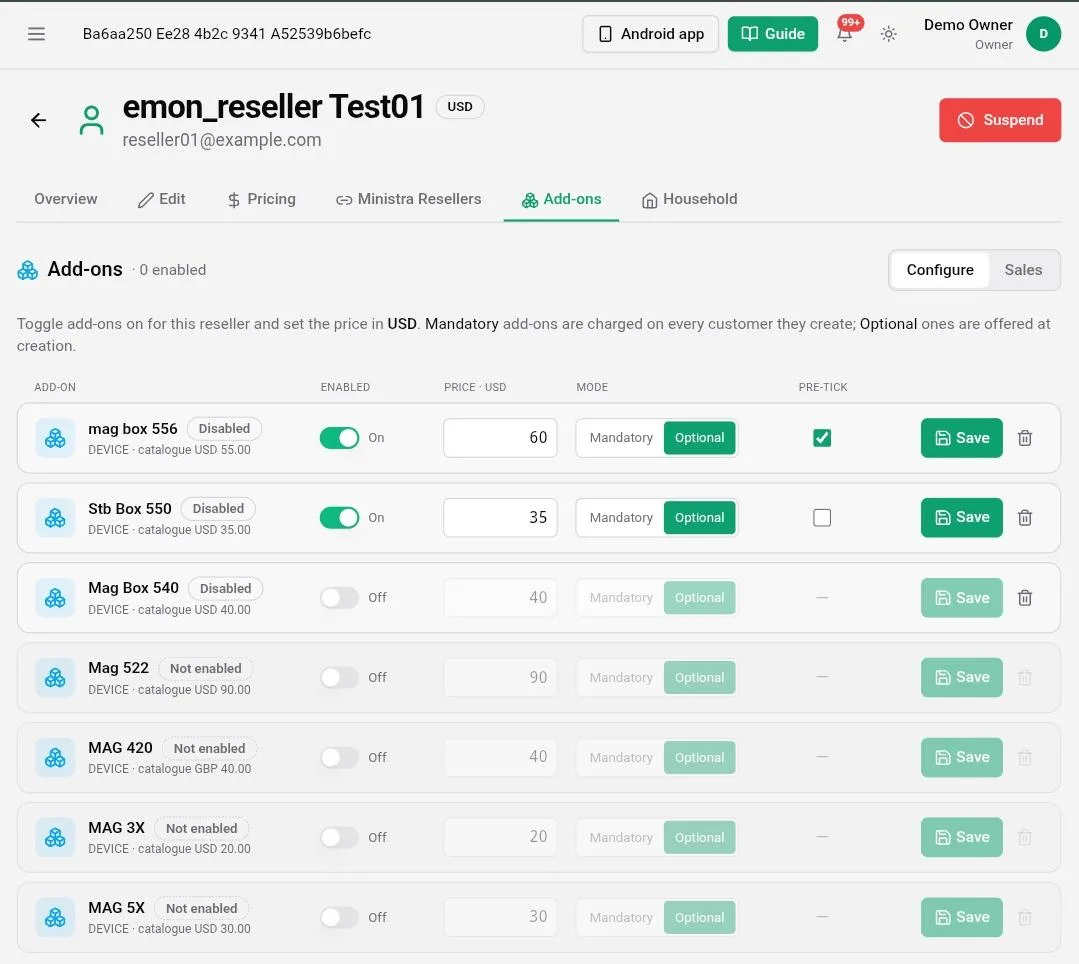Switch to the Sales view

pyautogui.click(x=1023, y=270)
